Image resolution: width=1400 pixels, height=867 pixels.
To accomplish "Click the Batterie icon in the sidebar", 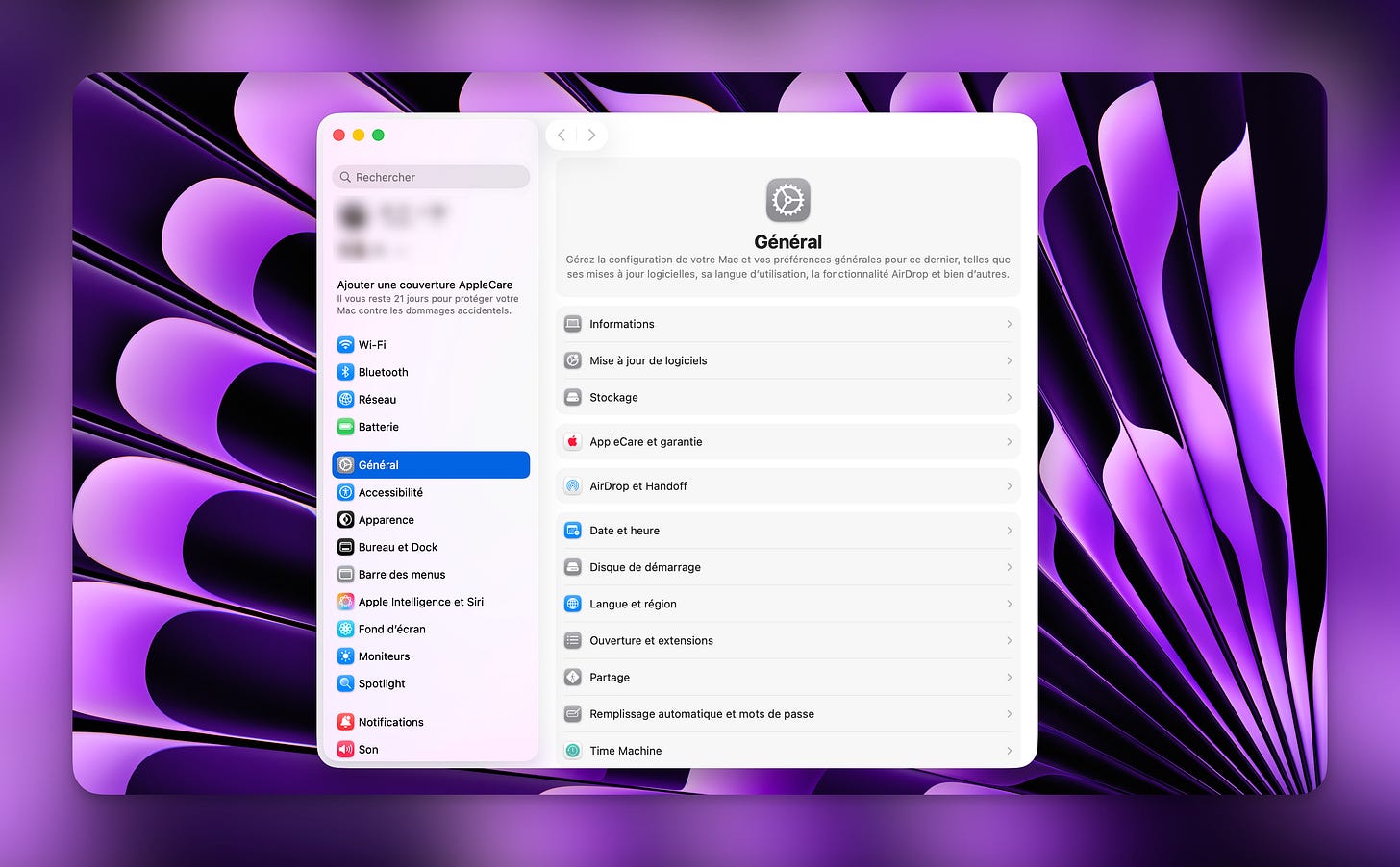I will [x=346, y=427].
